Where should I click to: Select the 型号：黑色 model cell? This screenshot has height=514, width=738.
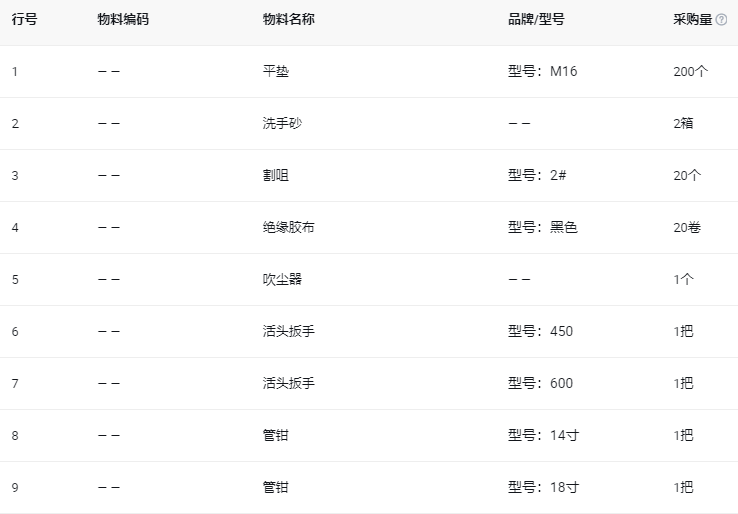543,228
